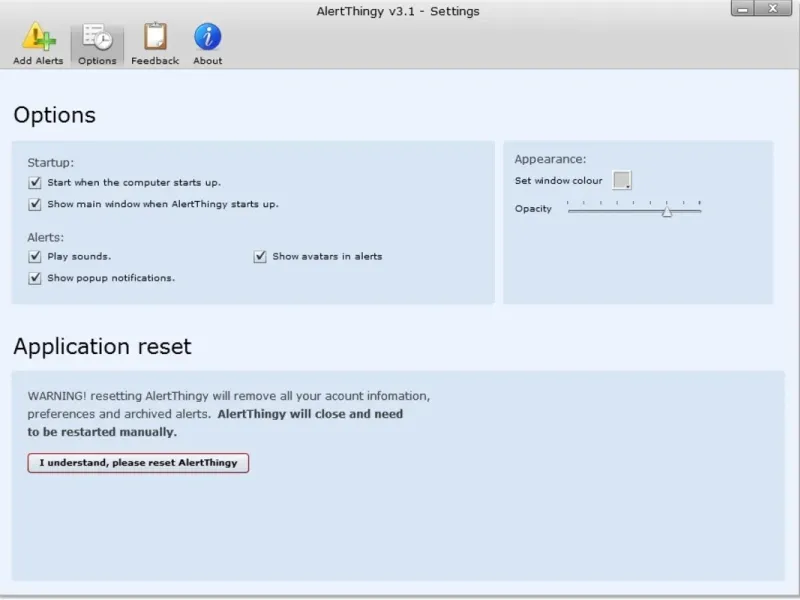The height and width of the screenshot is (600, 800).
Task: Click the blue About info icon
Action: pyautogui.click(x=208, y=44)
